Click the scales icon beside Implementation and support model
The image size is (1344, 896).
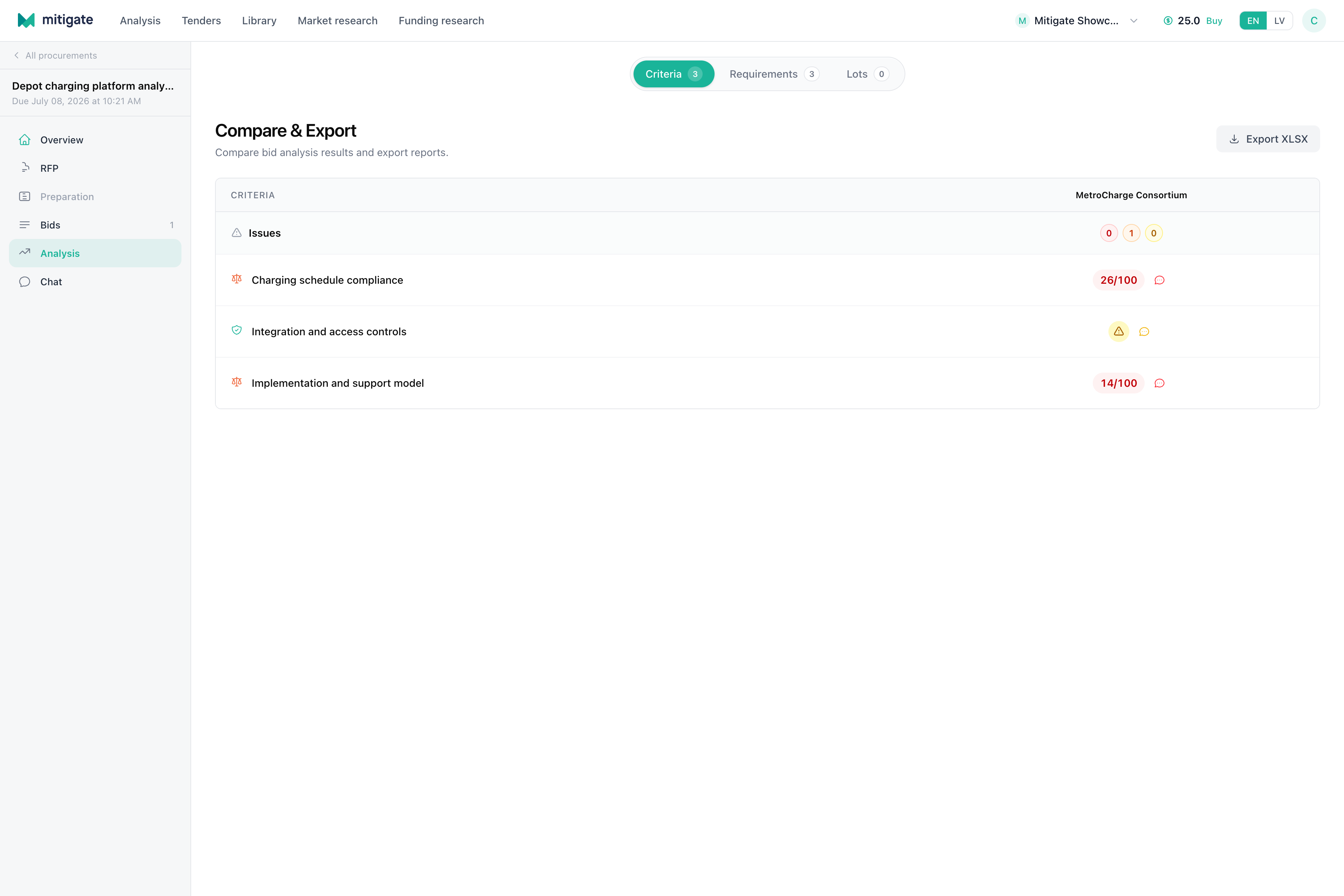point(237,382)
